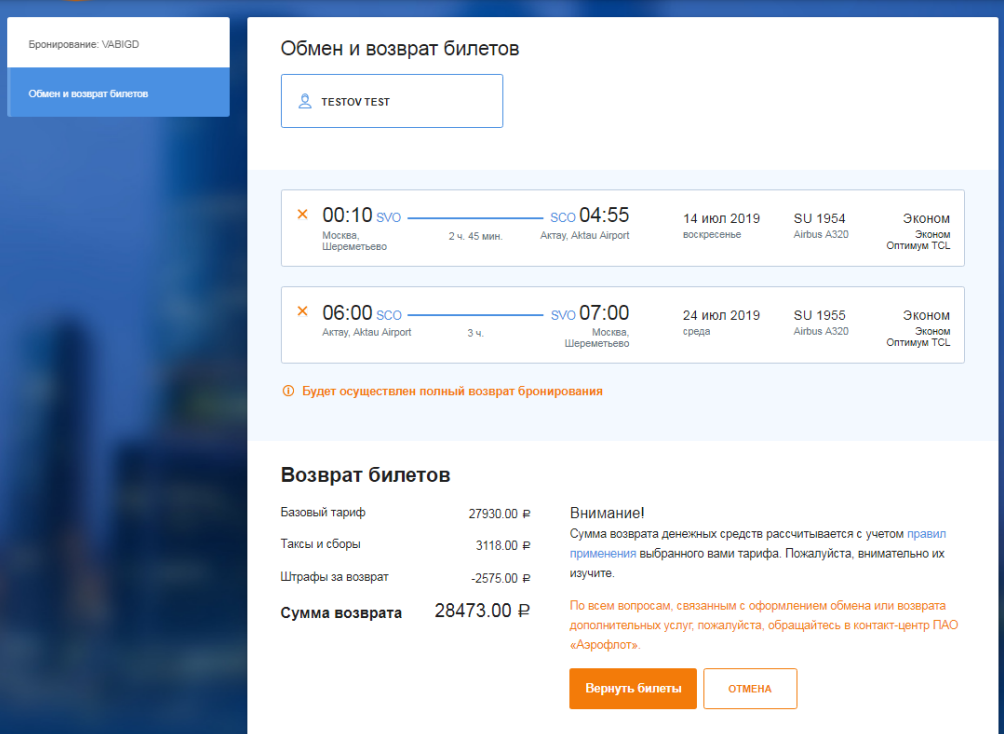1004x734 pixels.
Task: Click the passenger icon beside TESTOV TEST
Action: (305, 102)
